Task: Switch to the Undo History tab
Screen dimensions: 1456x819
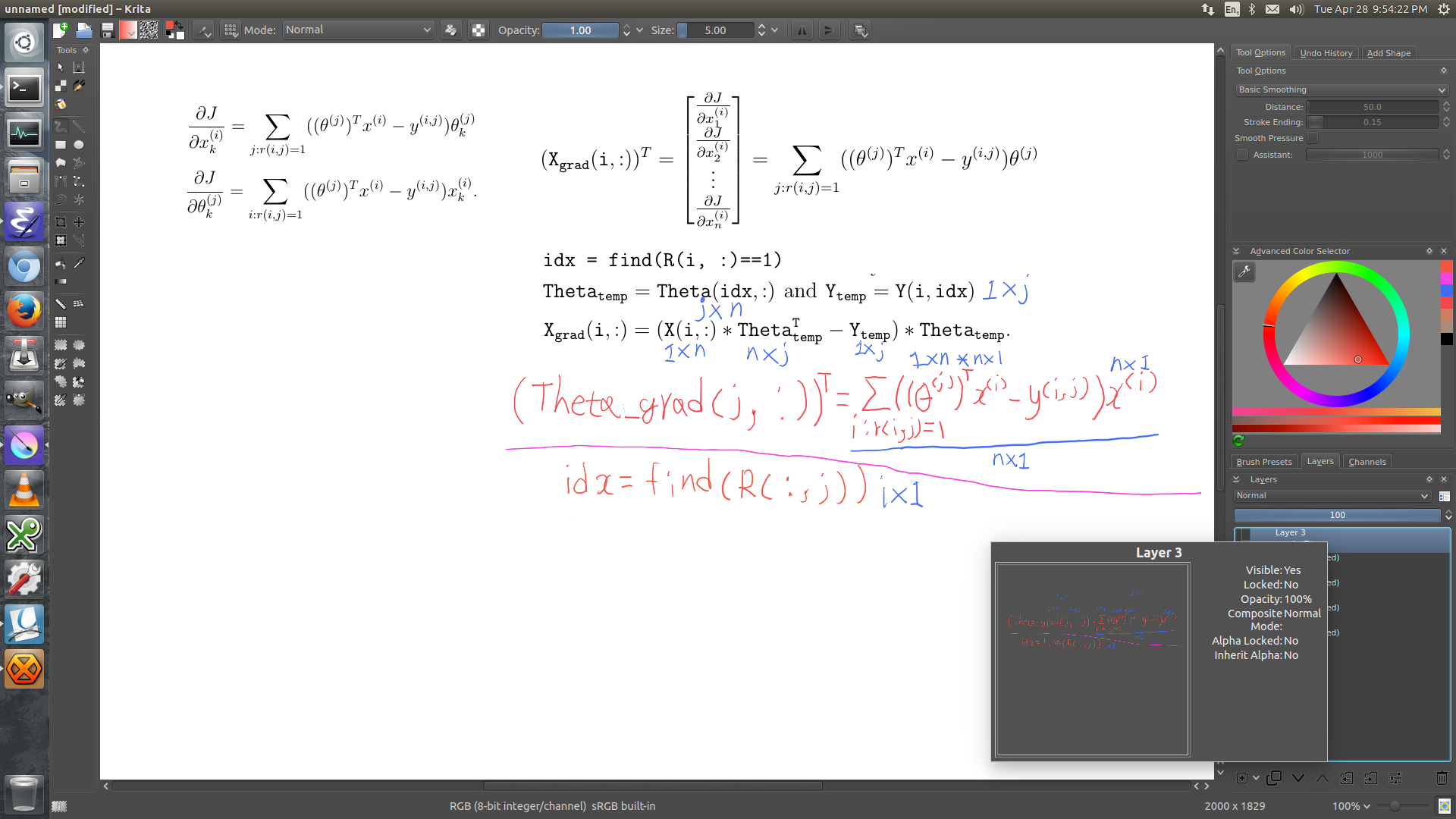Action: 1326,53
